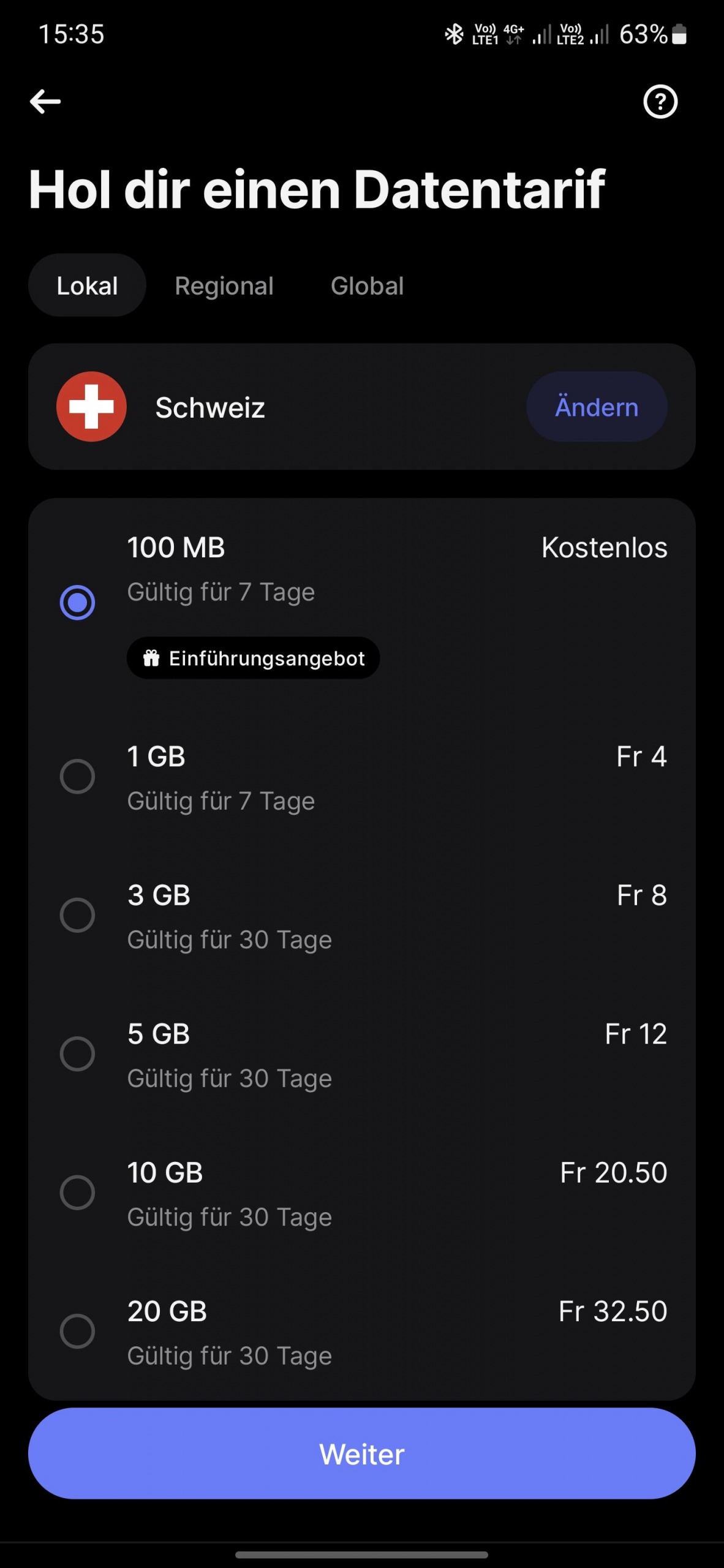Select the 1 GB plan radio button

[x=77, y=777]
